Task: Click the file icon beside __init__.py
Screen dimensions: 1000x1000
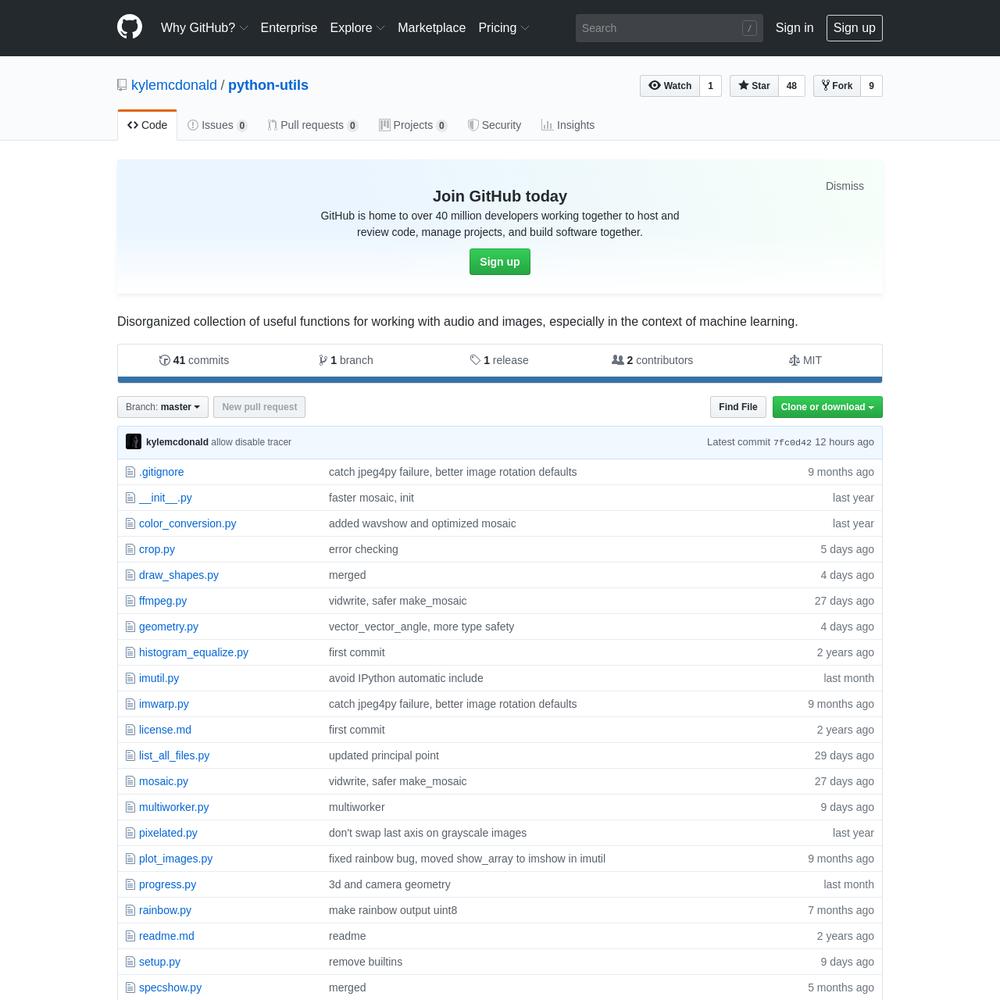Action: 130,497
